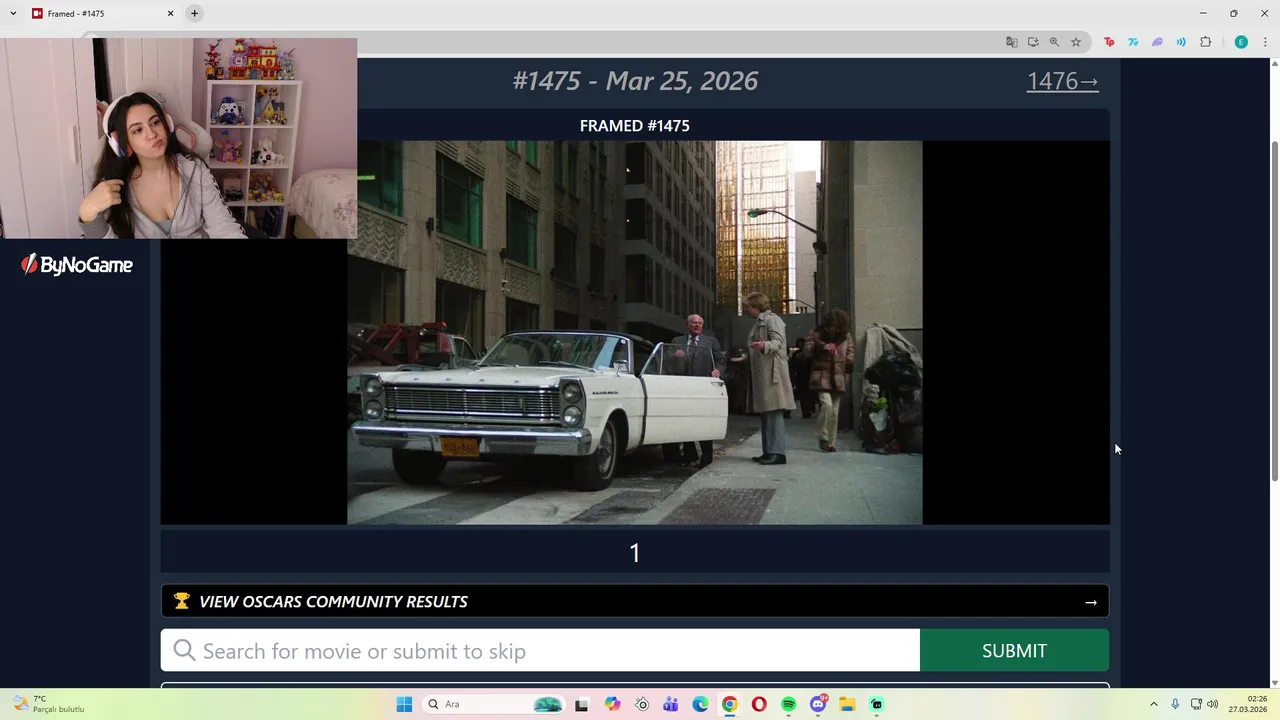Open the blue sound-wave browser extension

click(x=1181, y=42)
